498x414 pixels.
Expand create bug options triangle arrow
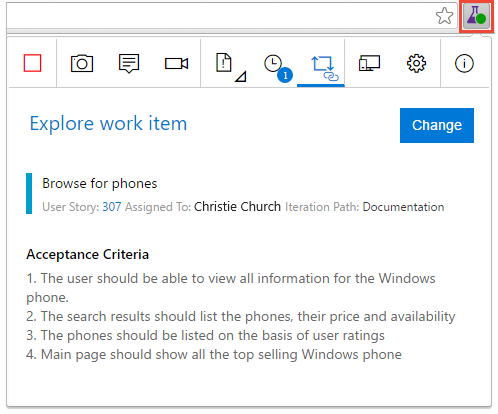point(241,76)
